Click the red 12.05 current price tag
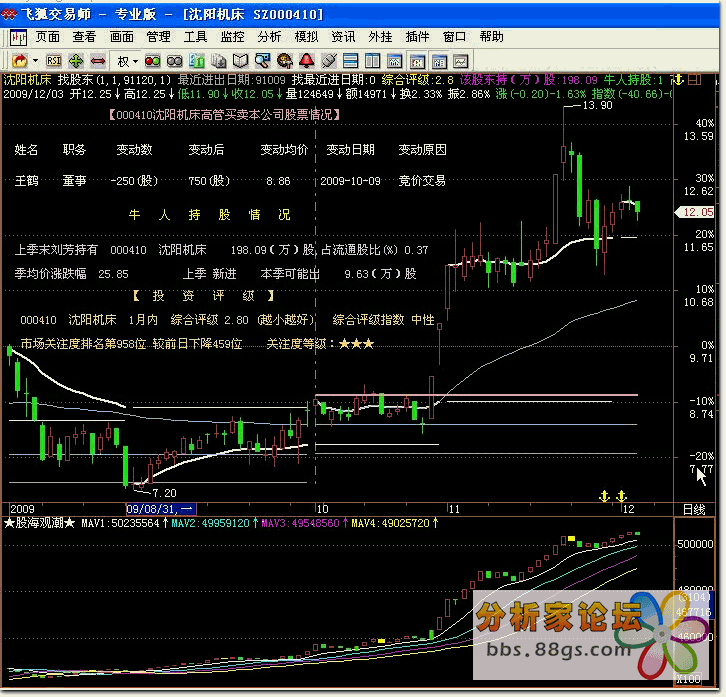The image size is (726, 697). pos(694,212)
